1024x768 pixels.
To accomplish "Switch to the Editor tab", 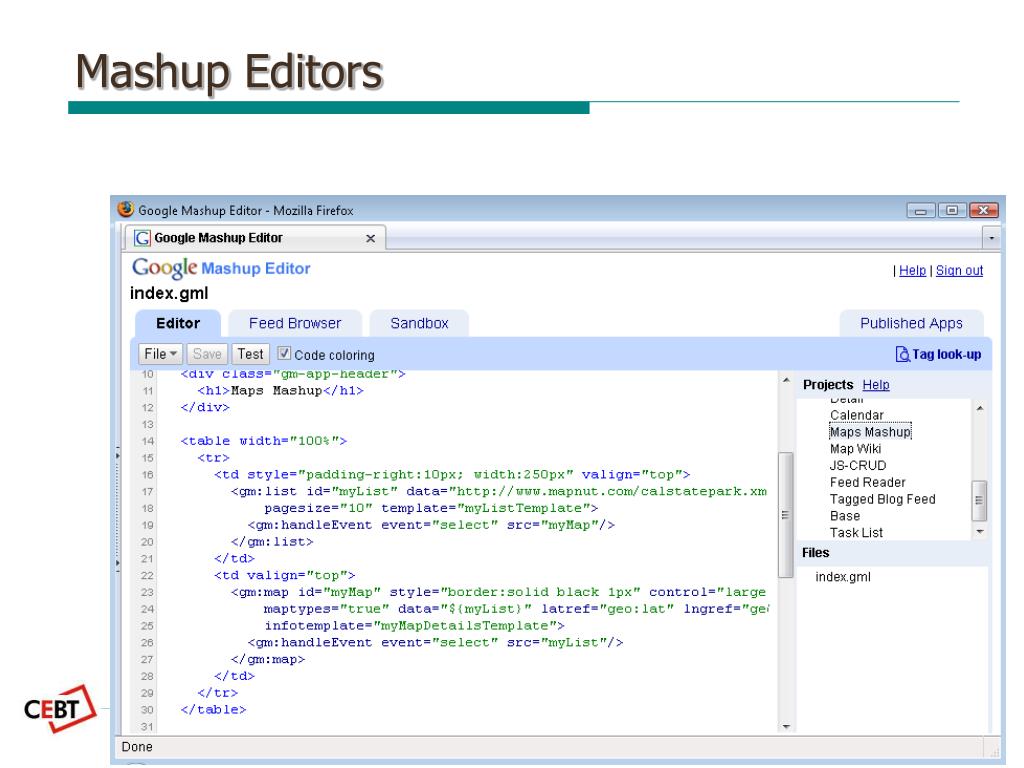I will point(178,323).
